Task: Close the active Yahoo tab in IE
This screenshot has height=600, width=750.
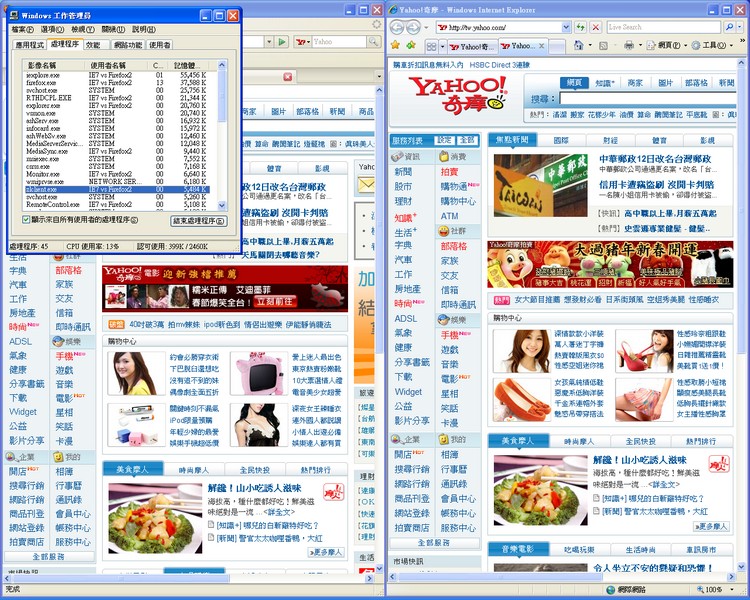Action: [541, 46]
